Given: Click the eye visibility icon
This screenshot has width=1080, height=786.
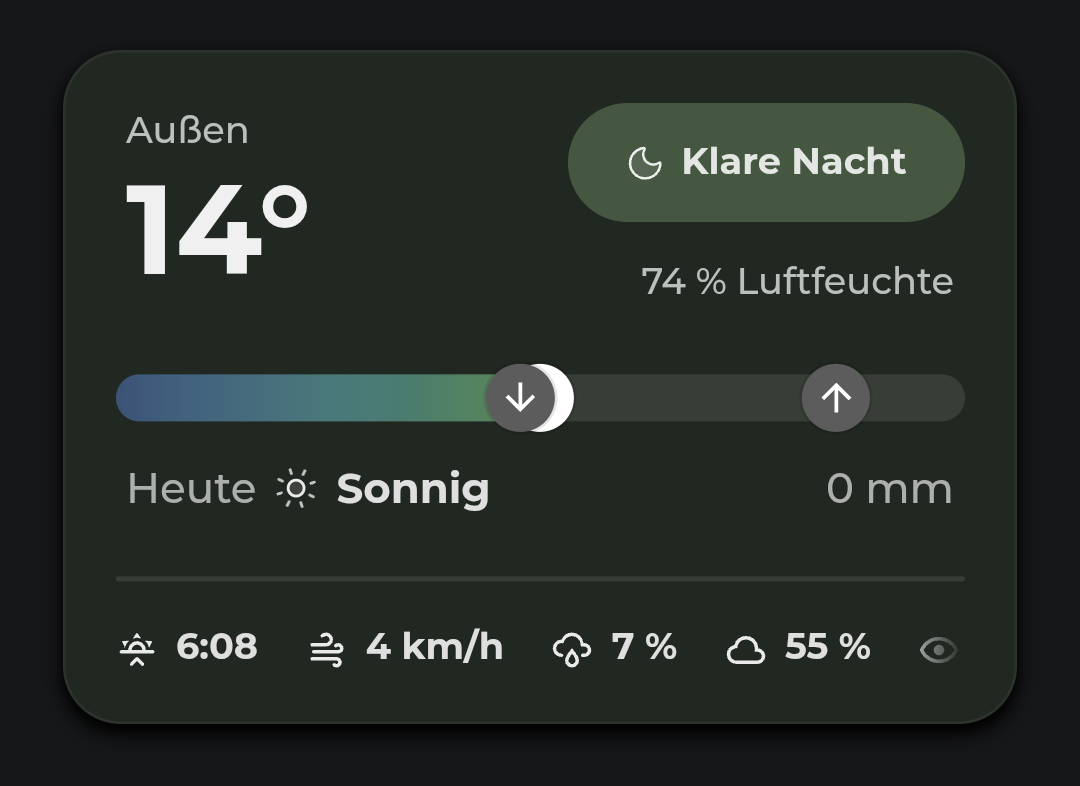Looking at the screenshot, I should click(938, 650).
